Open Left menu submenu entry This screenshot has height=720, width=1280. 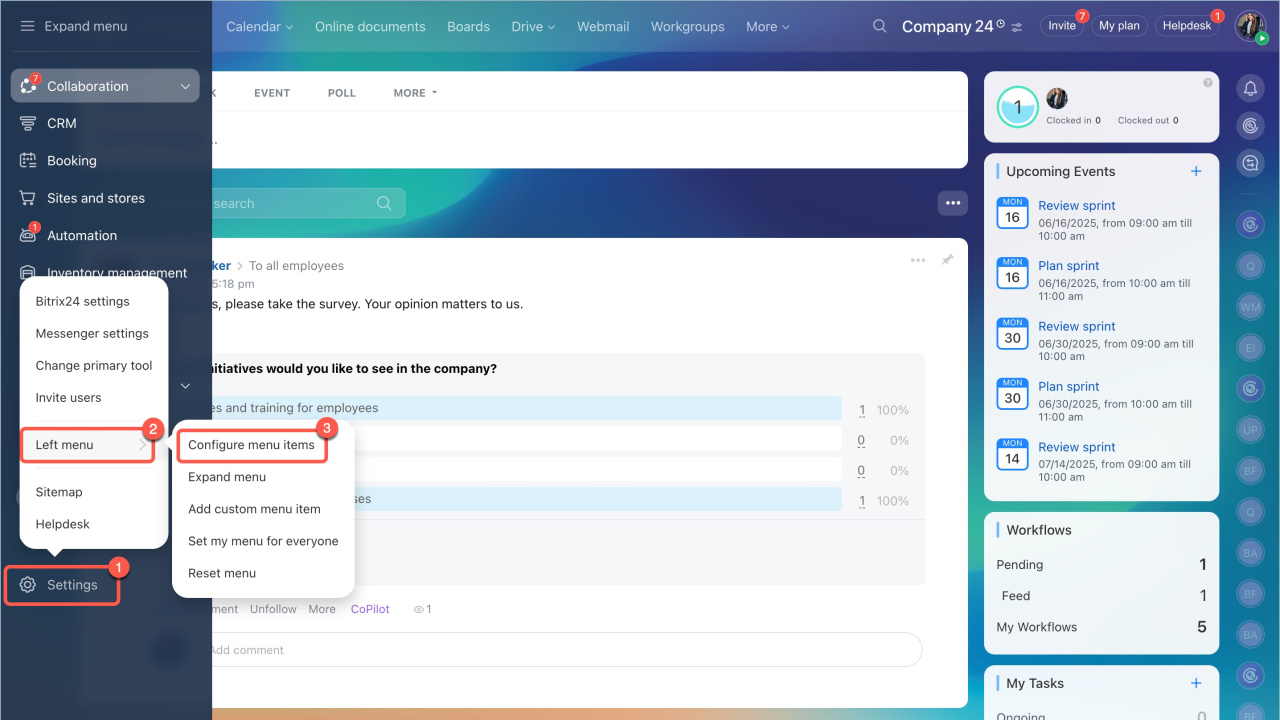coord(88,445)
